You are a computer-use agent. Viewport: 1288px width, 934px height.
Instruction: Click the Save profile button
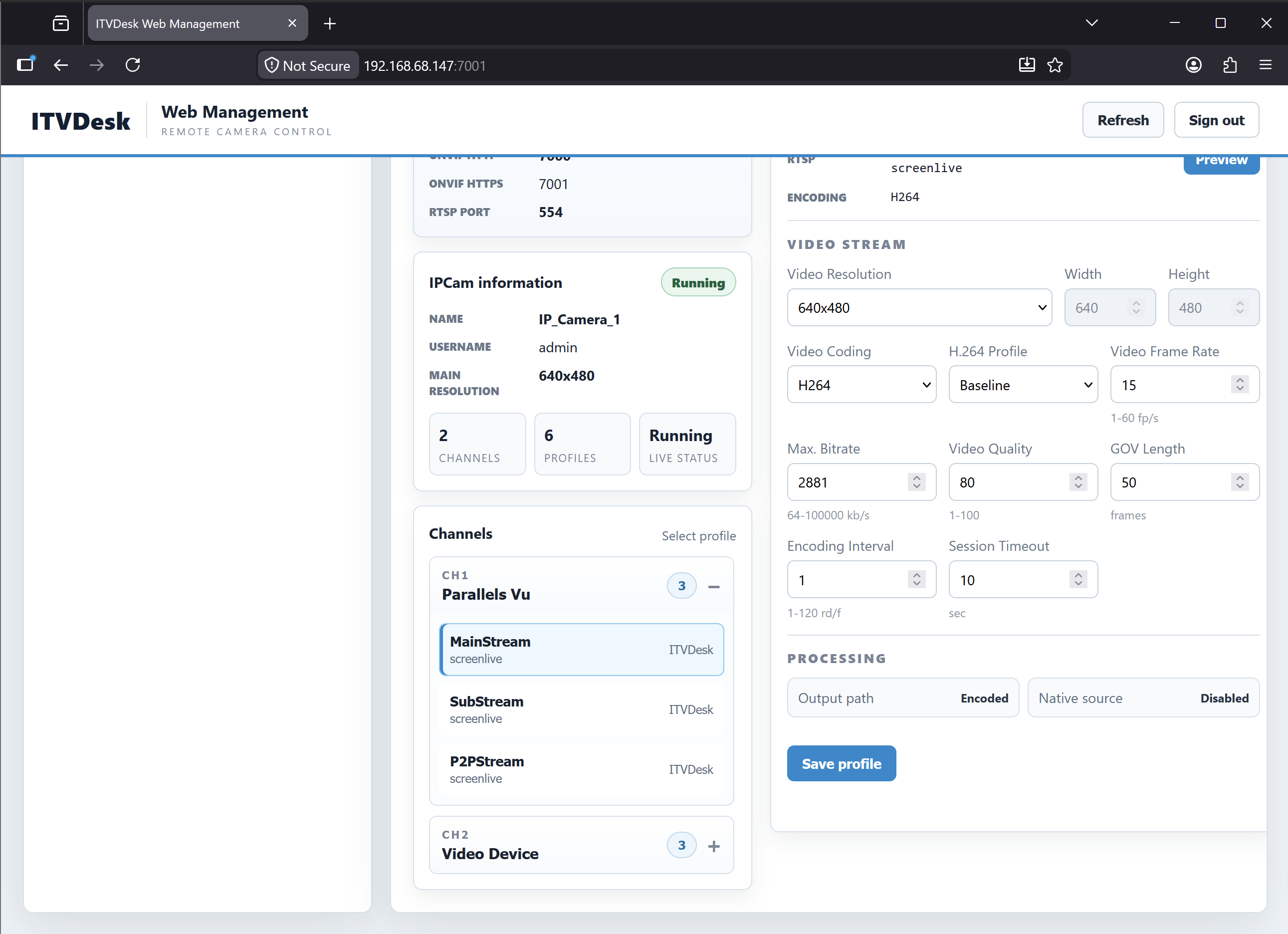[x=841, y=763]
